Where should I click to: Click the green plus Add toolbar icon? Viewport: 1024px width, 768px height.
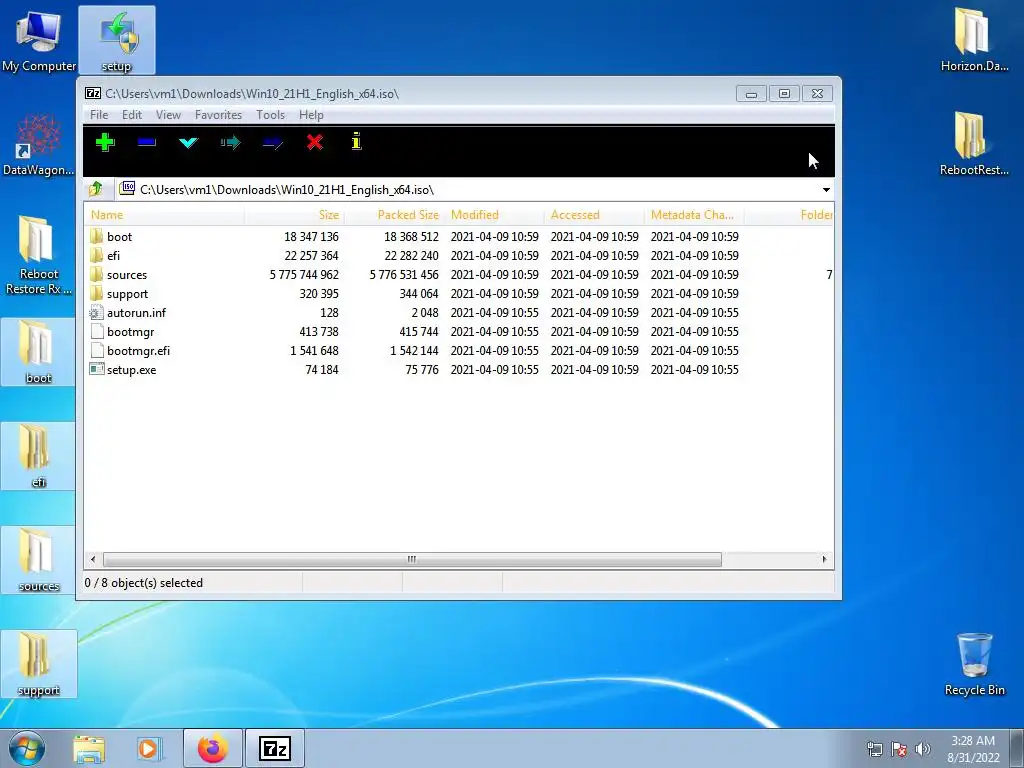click(104, 142)
